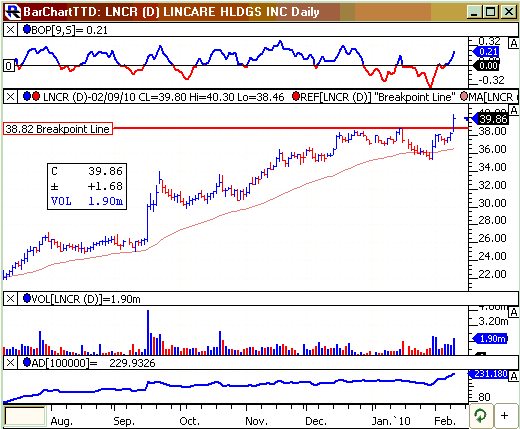Click the Aug. date axis label
The width and height of the screenshot is (520, 429).
[62, 421]
